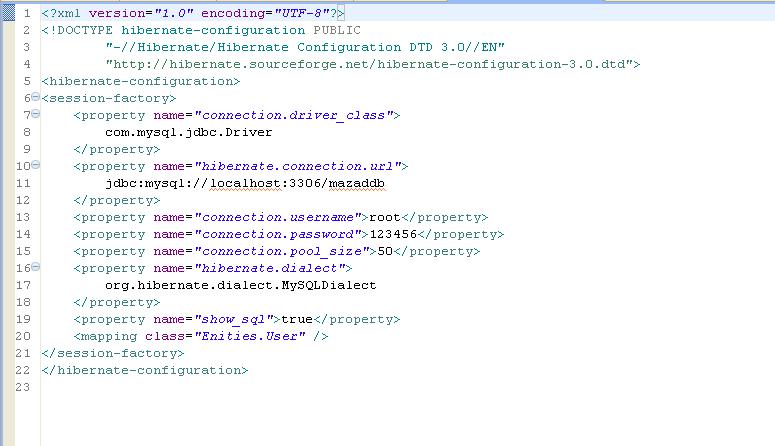Click org.hibernate.dialect.MySQLDialect text
Screen dimensions: 775x446
(241, 285)
